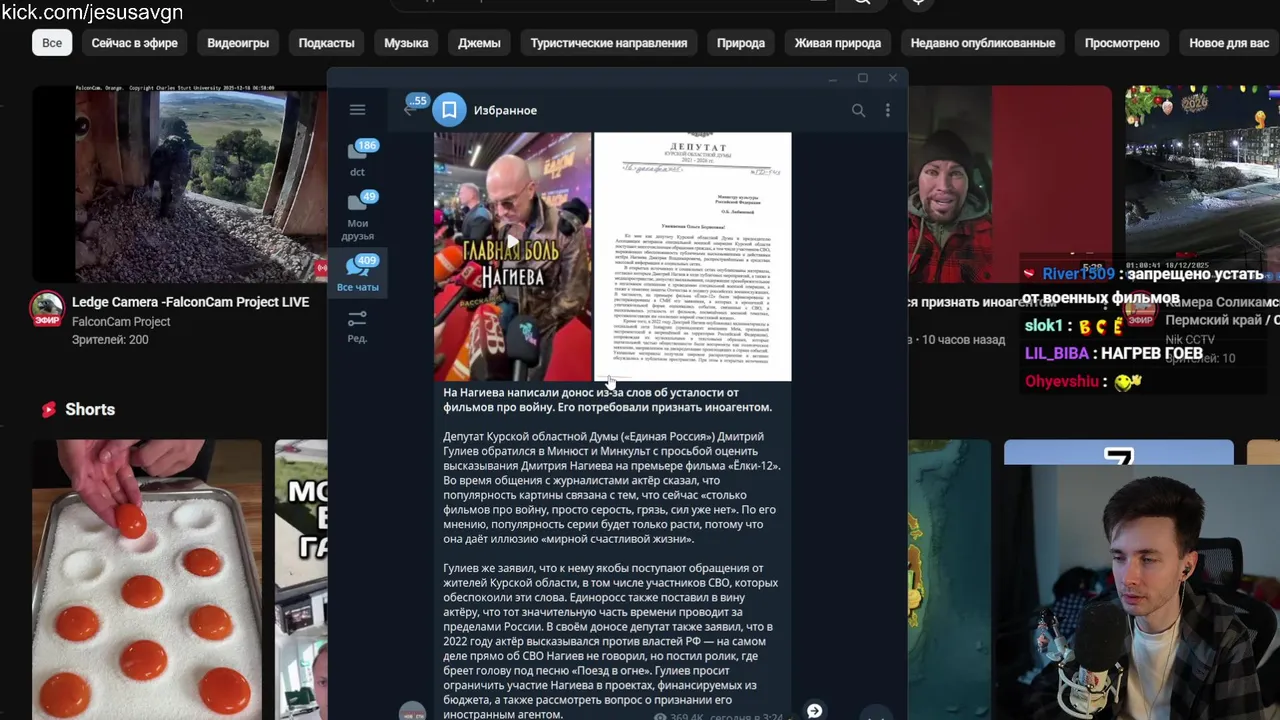Open the three-dot chat options menu
The width and height of the screenshot is (1280, 720).
coord(887,110)
